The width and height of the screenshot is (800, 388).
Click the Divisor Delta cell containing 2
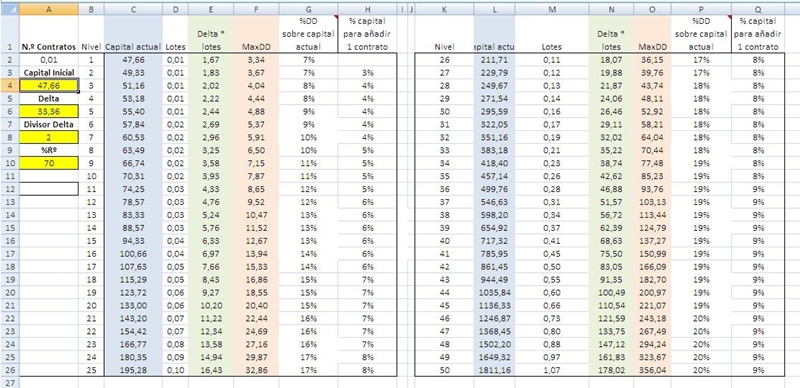tap(49, 137)
